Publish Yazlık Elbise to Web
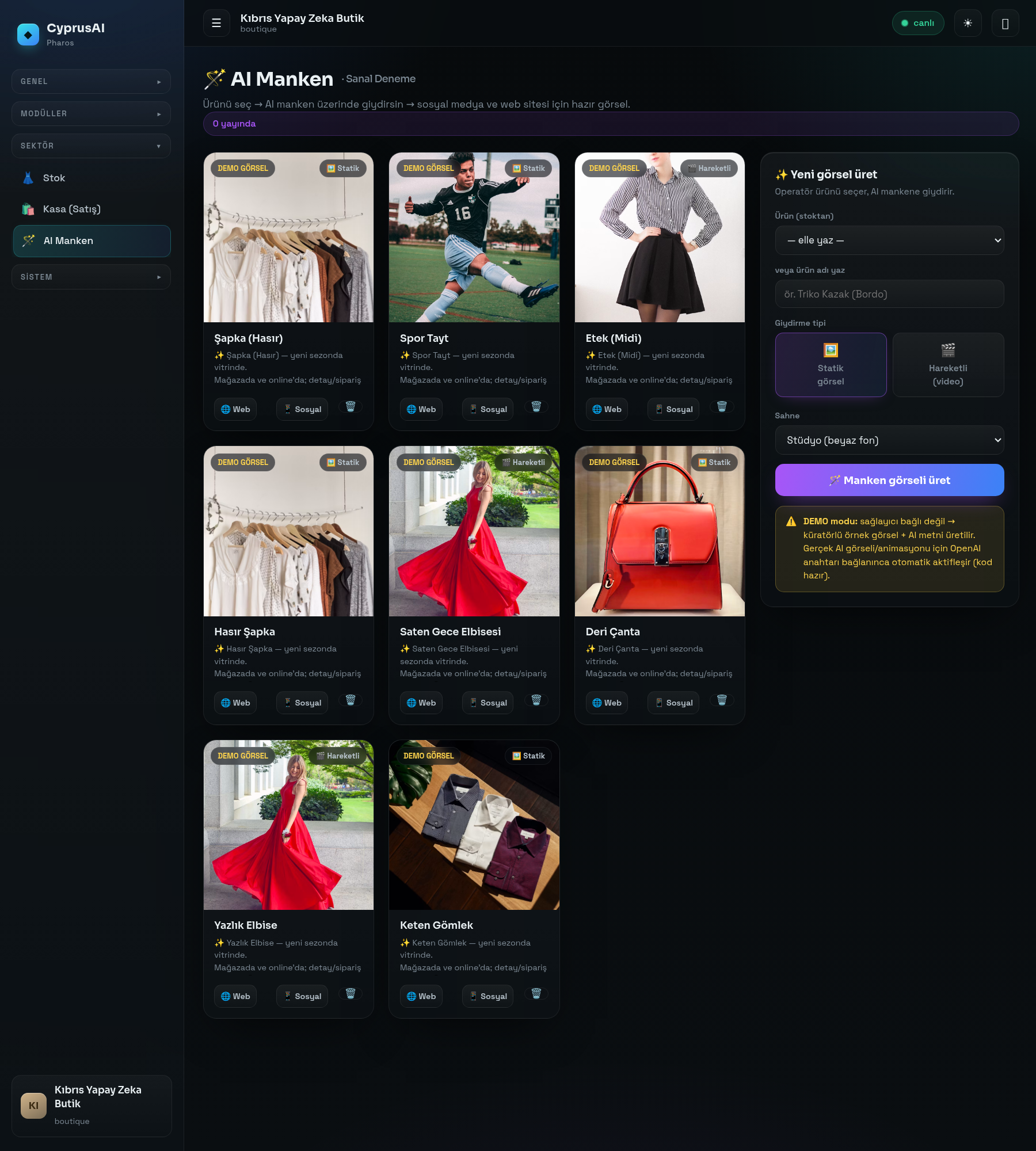 coord(235,996)
